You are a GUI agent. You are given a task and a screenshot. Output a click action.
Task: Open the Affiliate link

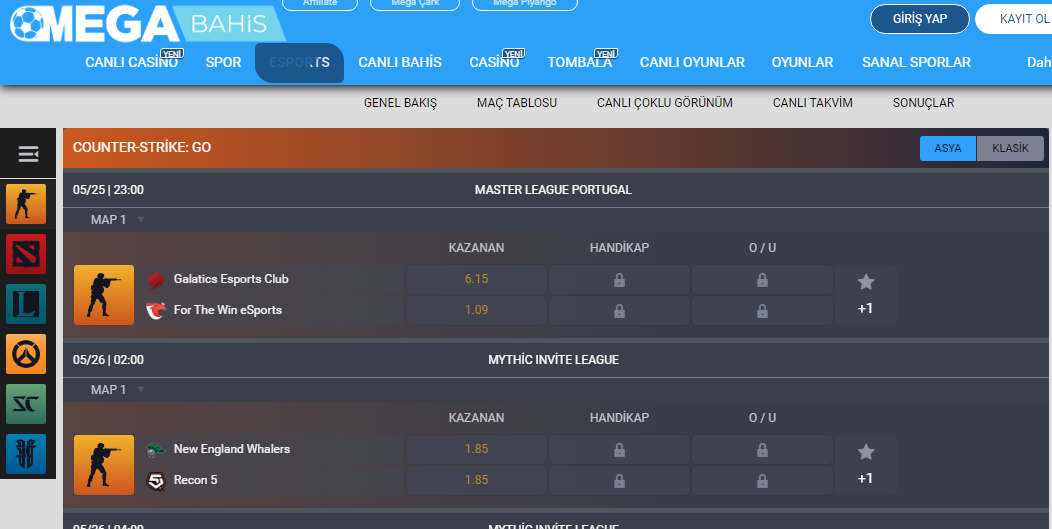pos(320,4)
